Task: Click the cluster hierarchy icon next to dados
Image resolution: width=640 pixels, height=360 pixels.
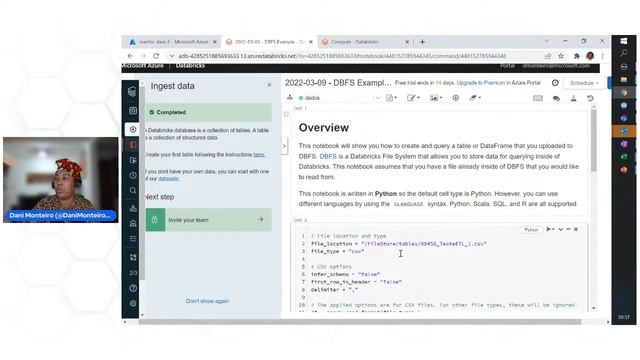Action: [290, 98]
